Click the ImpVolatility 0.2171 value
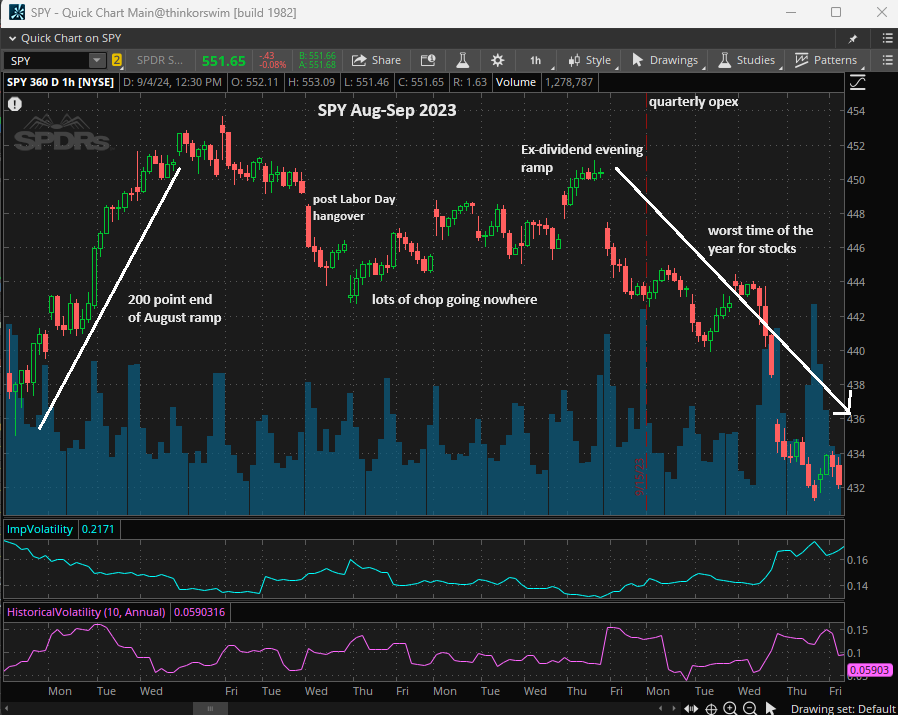The height and width of the screenshot is (715, 898). click(x=98, y=529)
